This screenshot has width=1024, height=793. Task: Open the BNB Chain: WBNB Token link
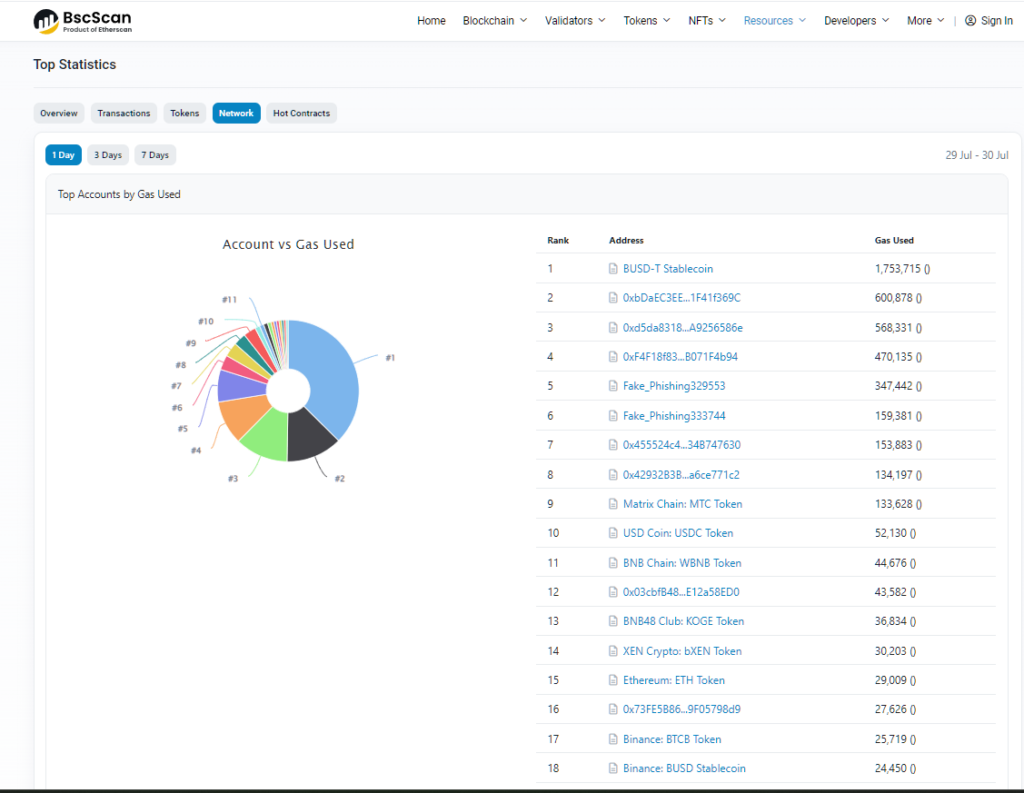pos(682,563)
